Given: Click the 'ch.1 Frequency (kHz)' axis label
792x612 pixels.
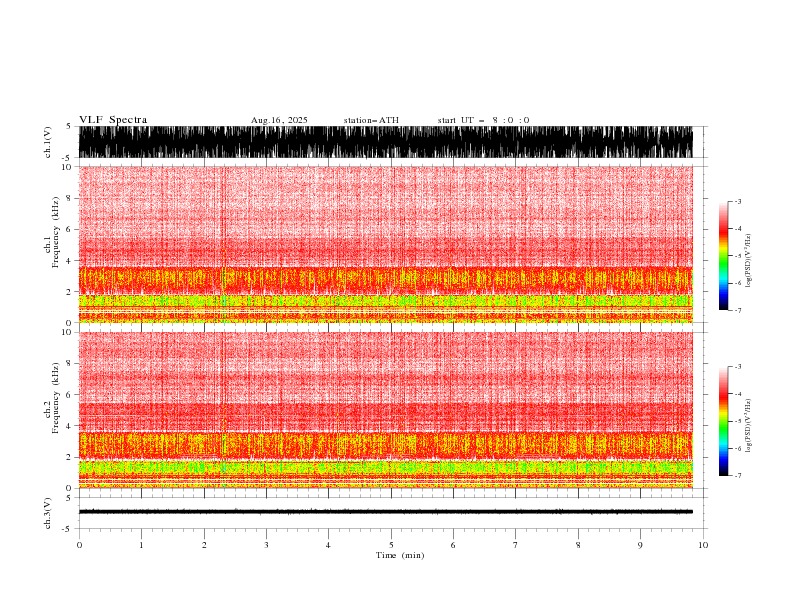Looking at the screenshot, I should click(x=52, y=233).
